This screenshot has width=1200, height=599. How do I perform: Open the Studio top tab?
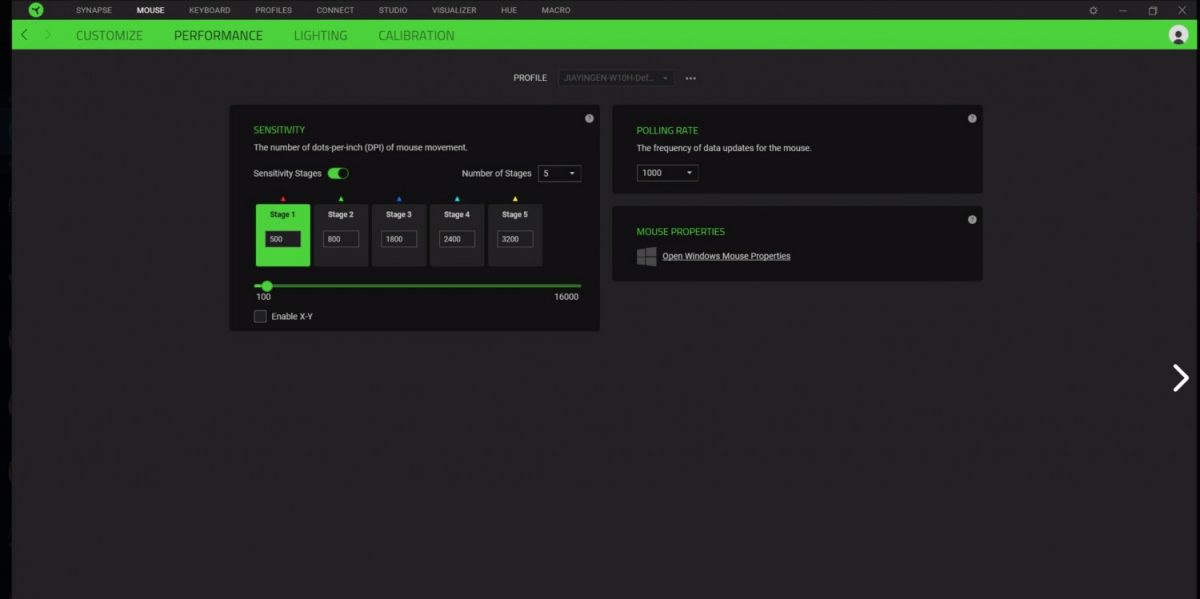tap(393, 10)
